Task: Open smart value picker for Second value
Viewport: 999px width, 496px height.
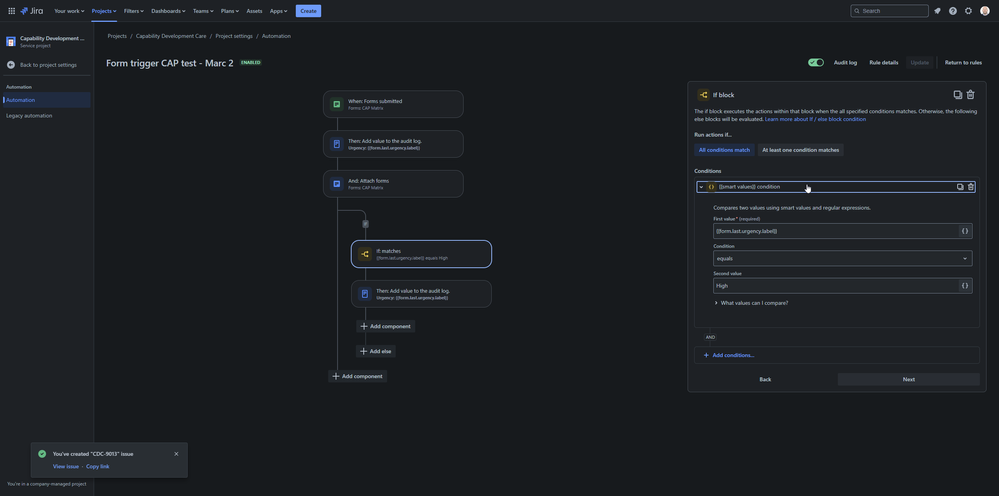Action: 965,285
